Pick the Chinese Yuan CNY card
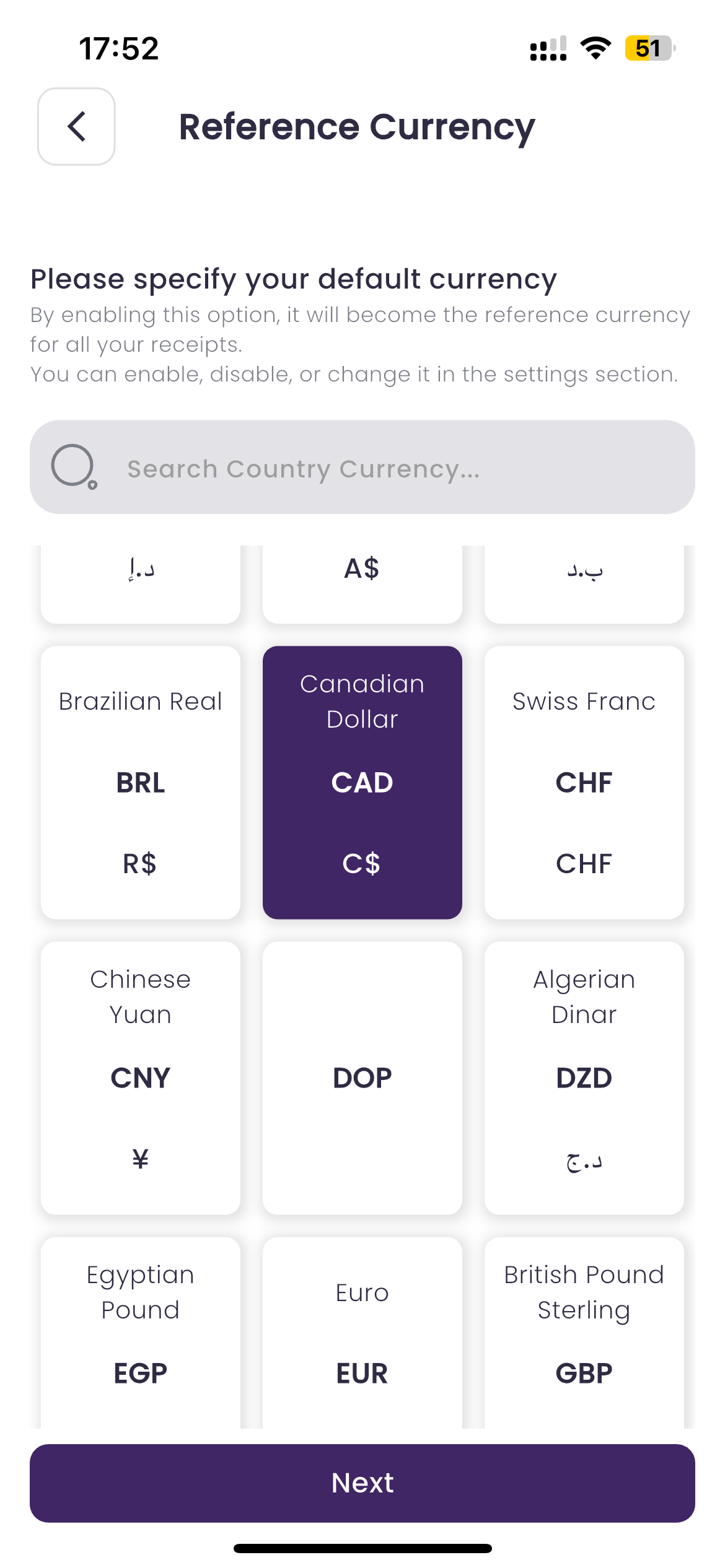The image size is (725, 1568). 141,1078
